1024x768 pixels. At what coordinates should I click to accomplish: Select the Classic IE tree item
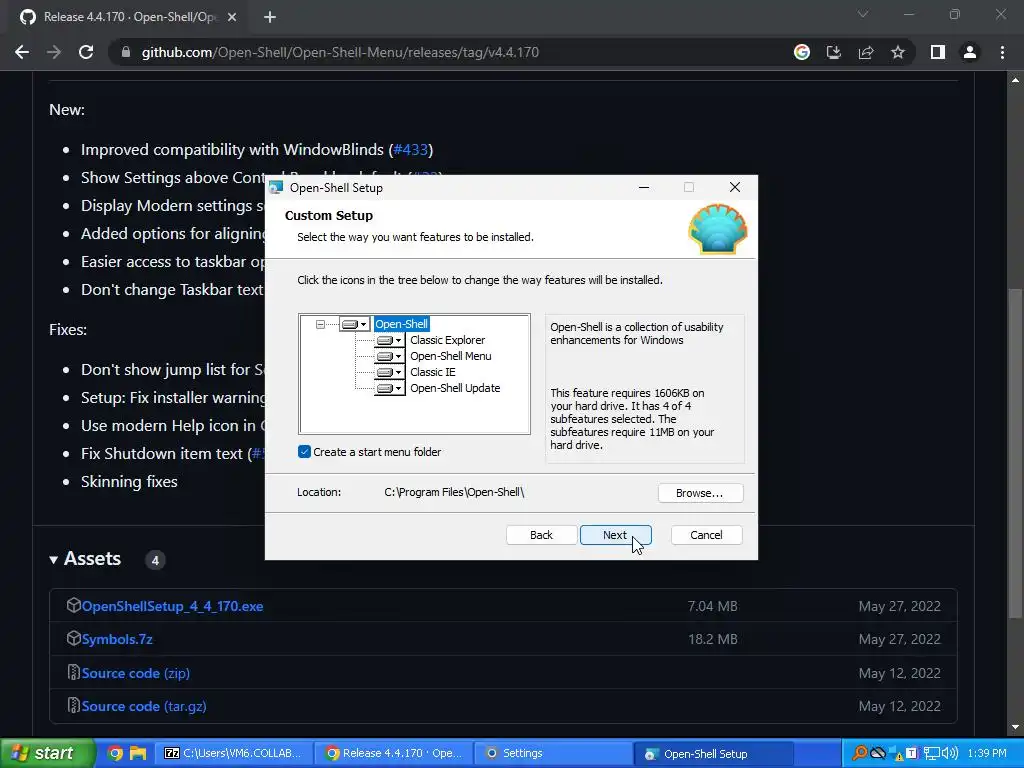click(x=432, y=372)
